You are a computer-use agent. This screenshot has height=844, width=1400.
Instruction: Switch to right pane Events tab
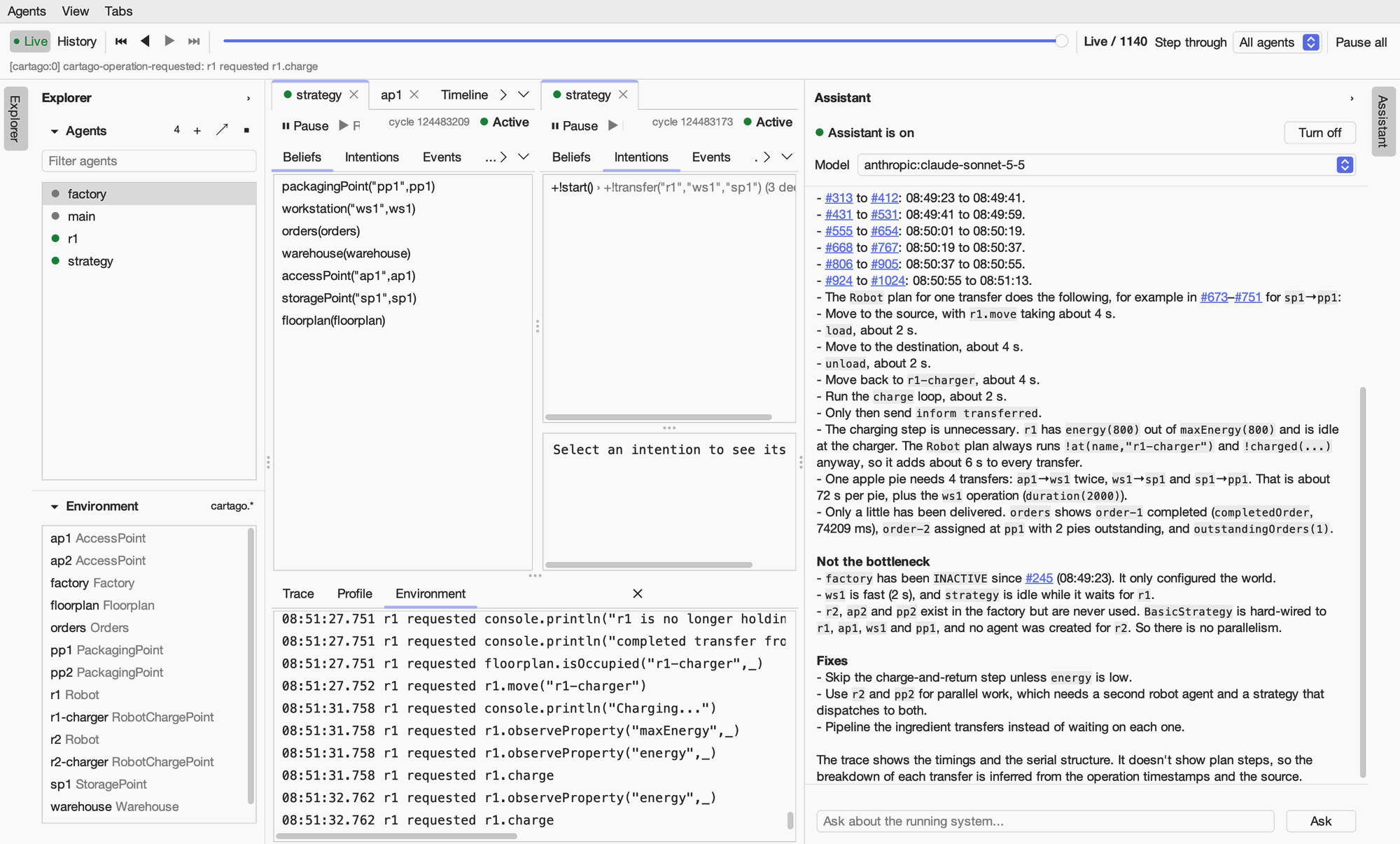click(710, 157)
